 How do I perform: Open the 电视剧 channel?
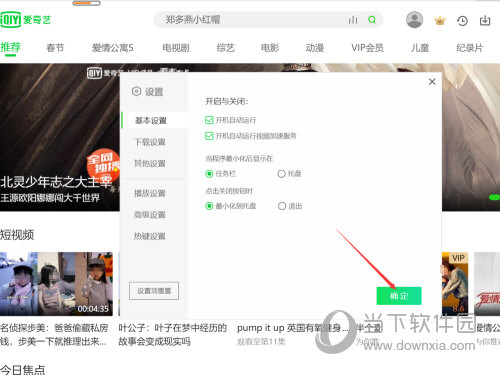pos(176,48)
